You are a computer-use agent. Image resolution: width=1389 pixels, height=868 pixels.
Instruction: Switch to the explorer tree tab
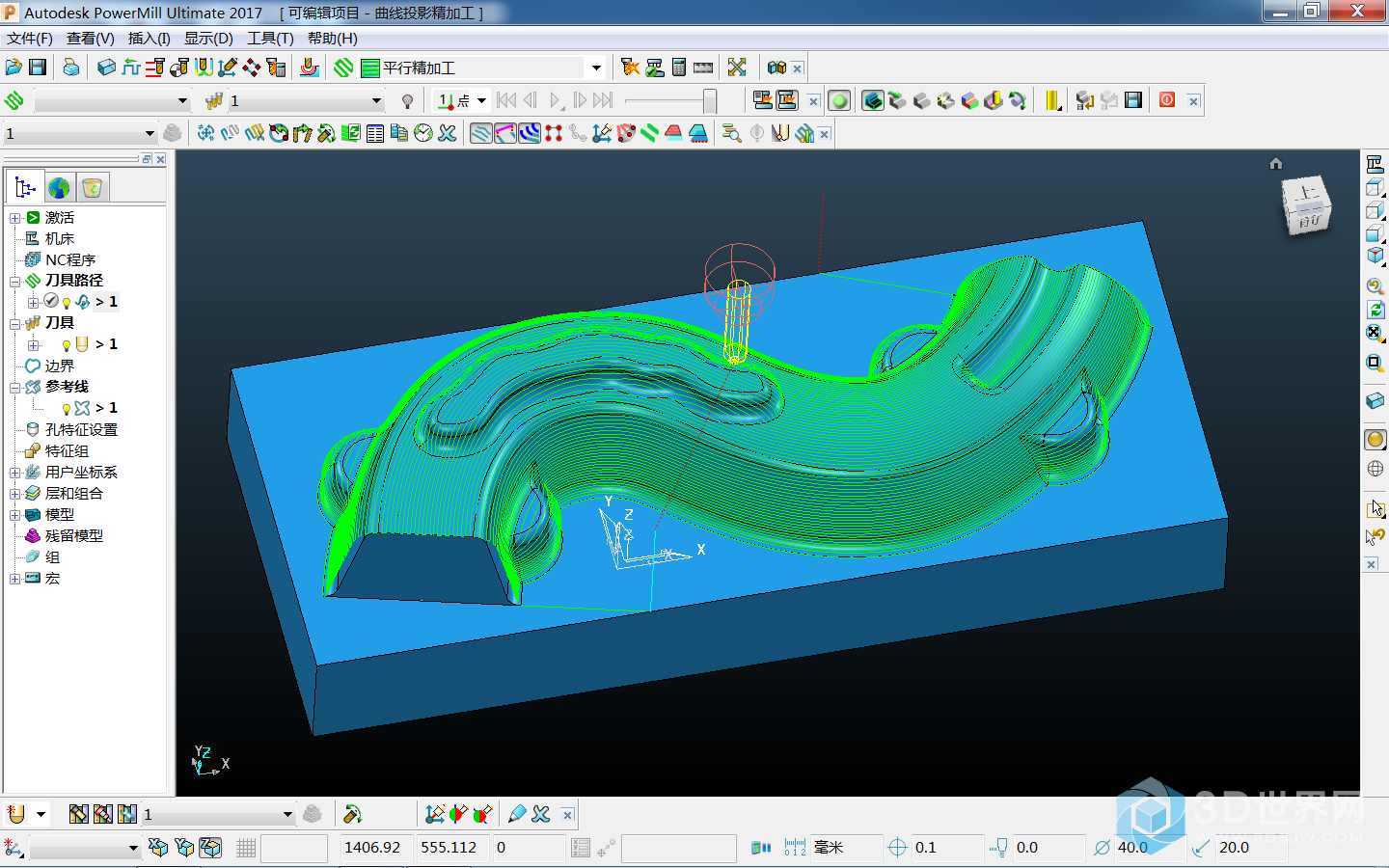pyautogui.click(x=25, y=187)
